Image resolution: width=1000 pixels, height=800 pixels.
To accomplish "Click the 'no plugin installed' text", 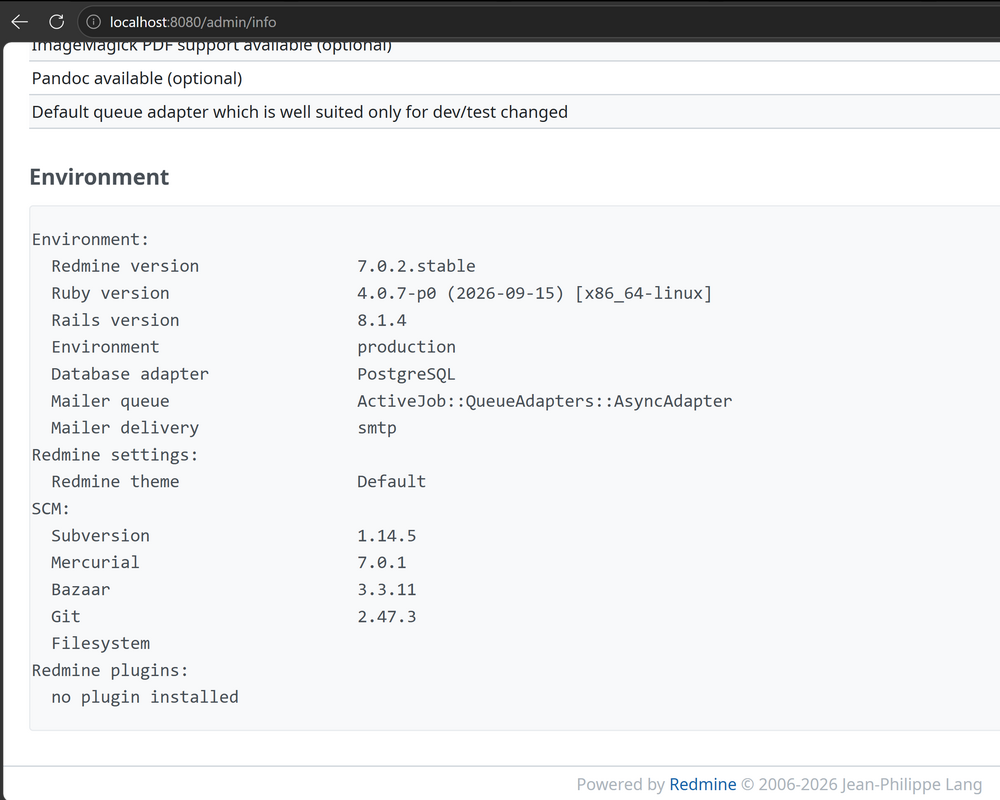I will point(145,697).
